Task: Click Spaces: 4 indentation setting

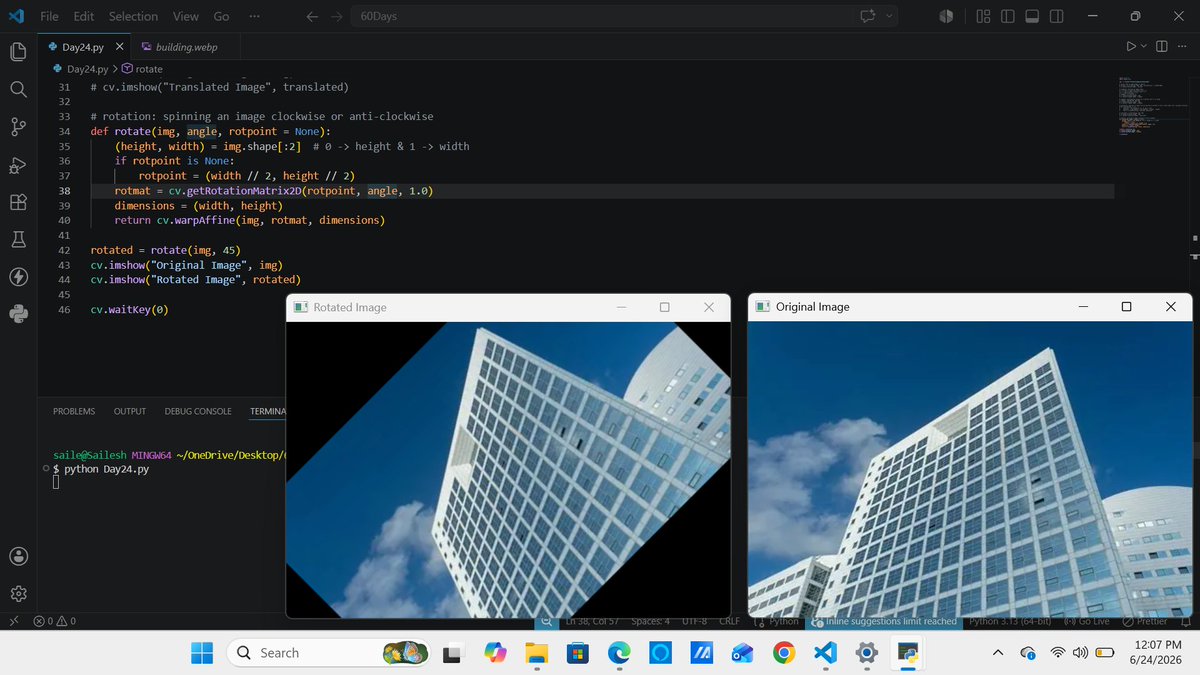Action: (x=651, y=621)
